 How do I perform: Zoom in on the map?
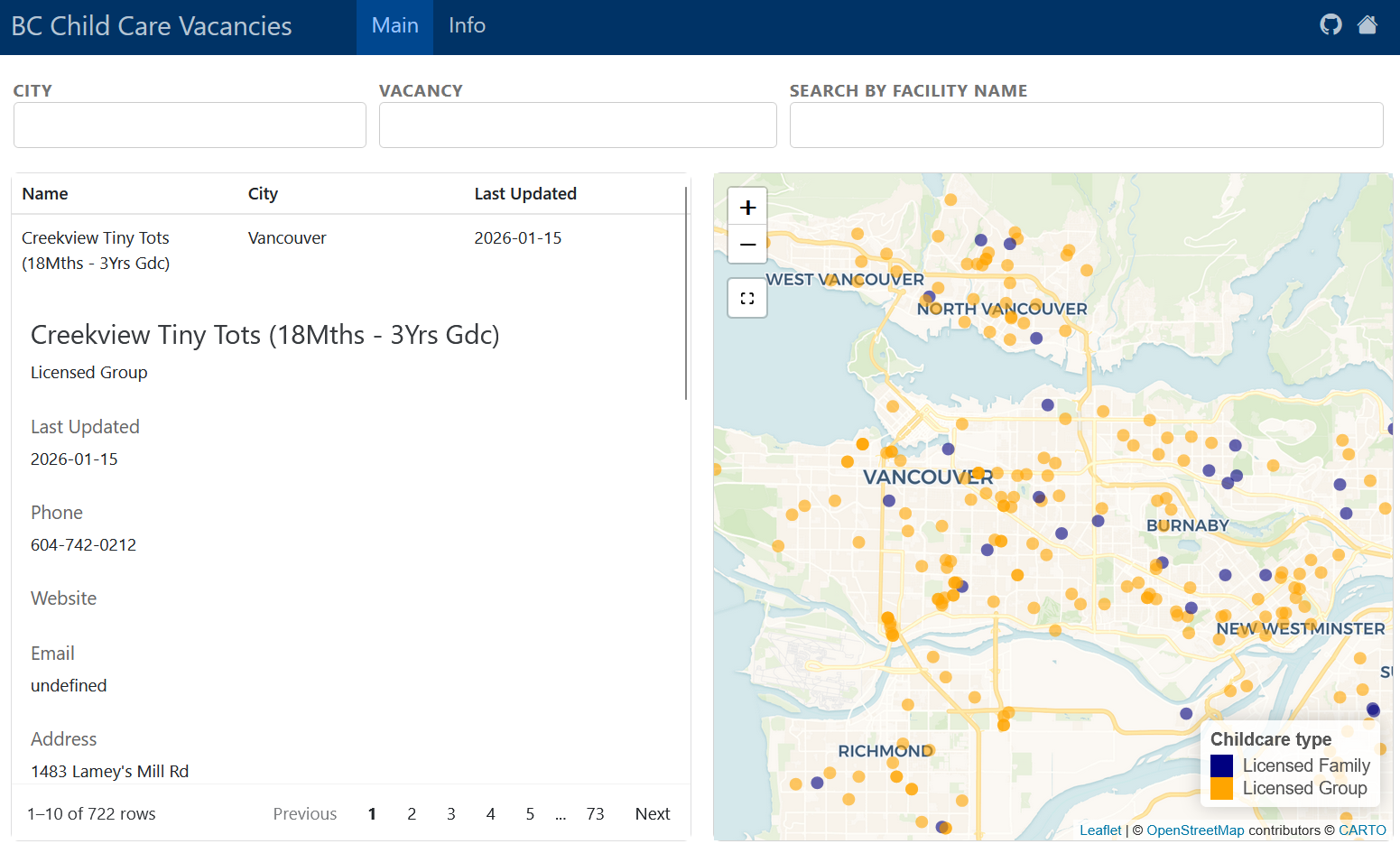tap(747, 208)
